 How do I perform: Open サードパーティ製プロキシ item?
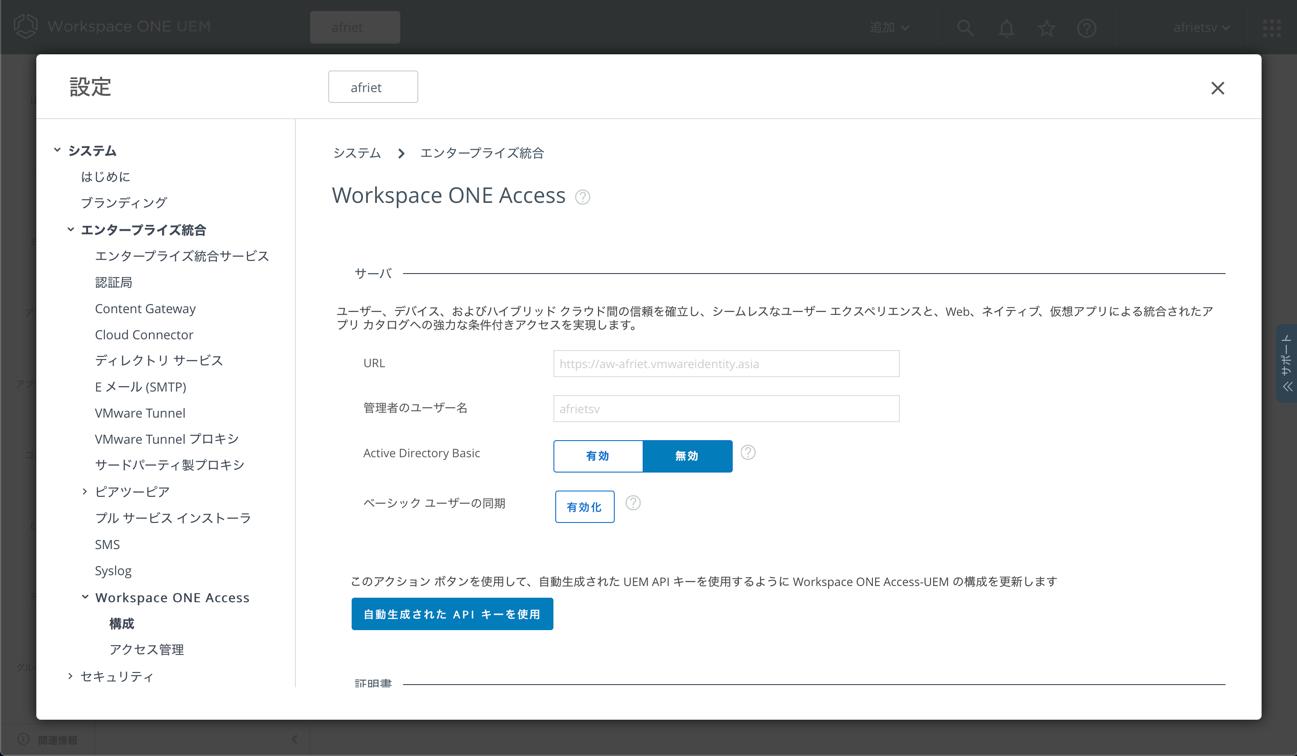tap(170, 465)
